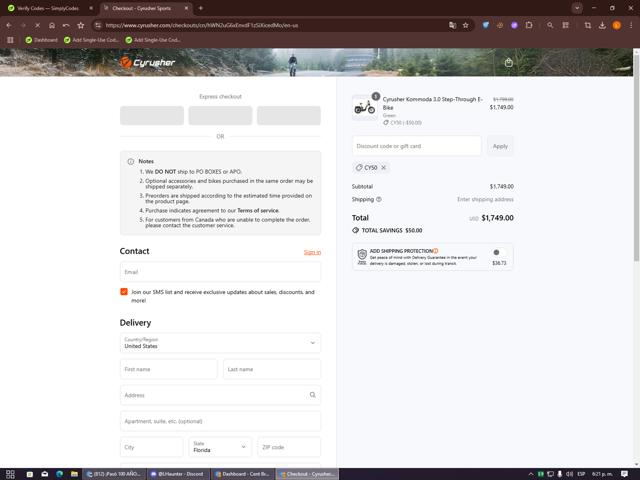Image resolution: width=640 pixels, height=480 pixels.
Task: Open the tab search dropdown in title bar
Action: point(577,8)
